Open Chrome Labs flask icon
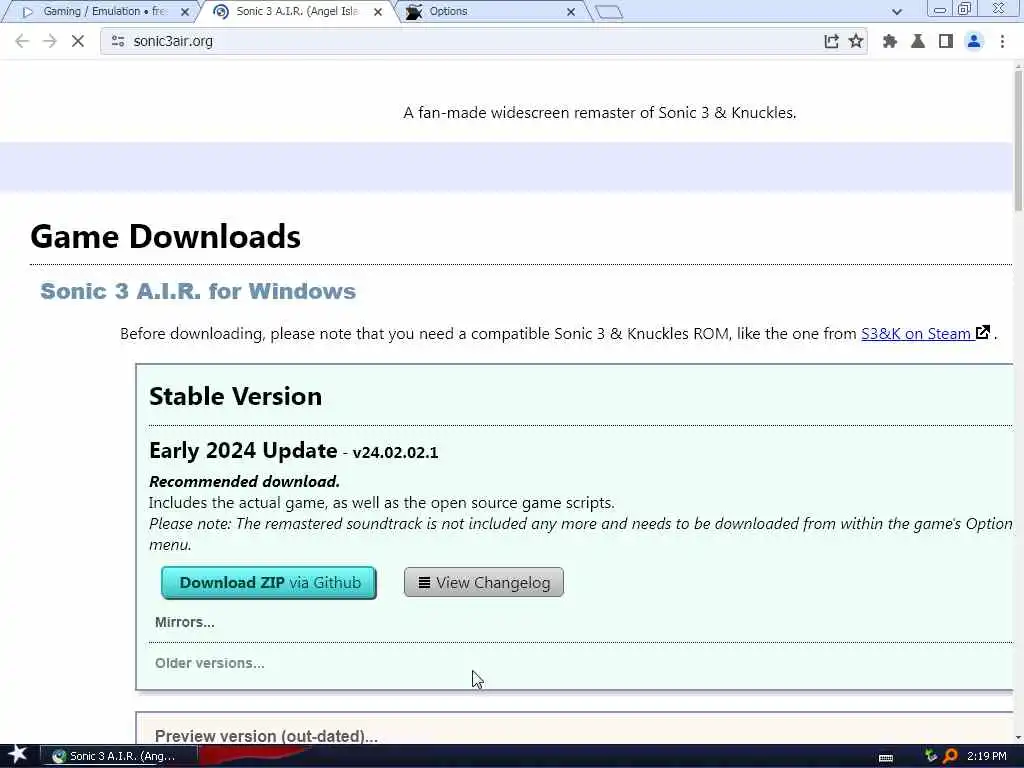1024x768 pixels. [x=918, y=41]
